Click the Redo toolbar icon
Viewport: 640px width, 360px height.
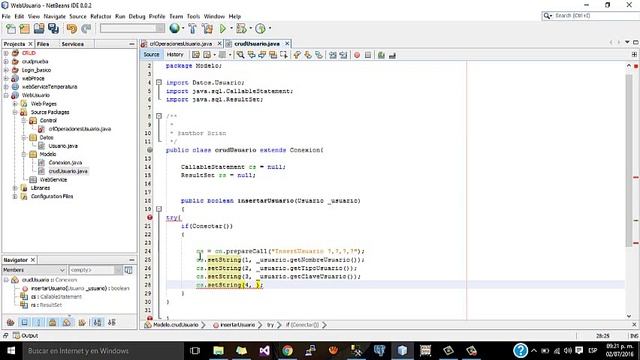coord(86,29)
